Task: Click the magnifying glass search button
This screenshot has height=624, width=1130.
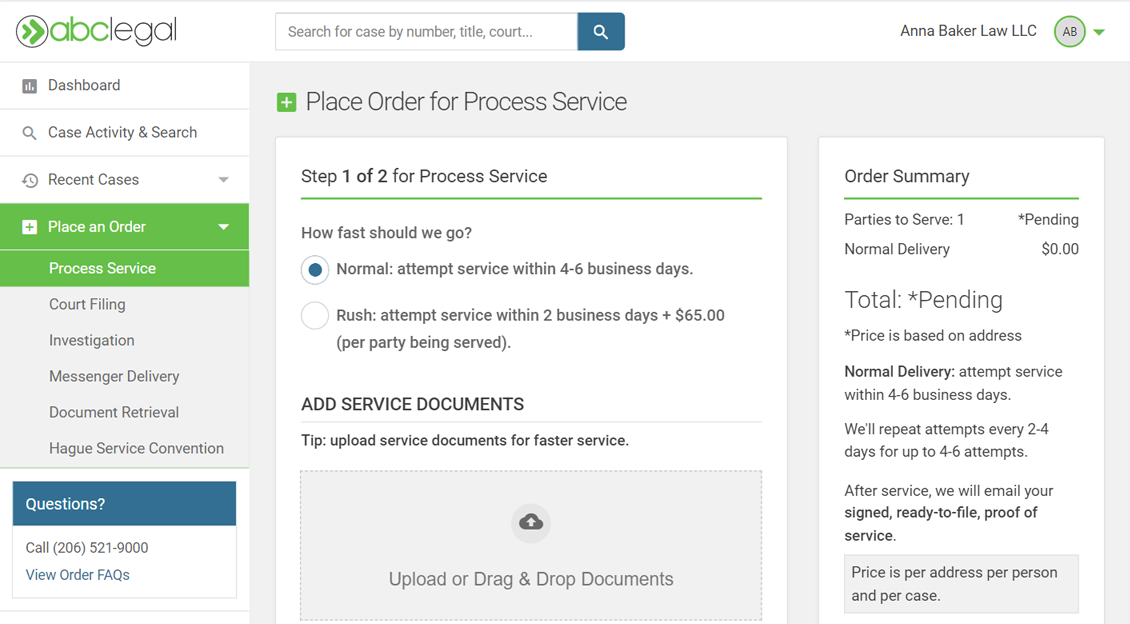Action: tap(601, 32)
